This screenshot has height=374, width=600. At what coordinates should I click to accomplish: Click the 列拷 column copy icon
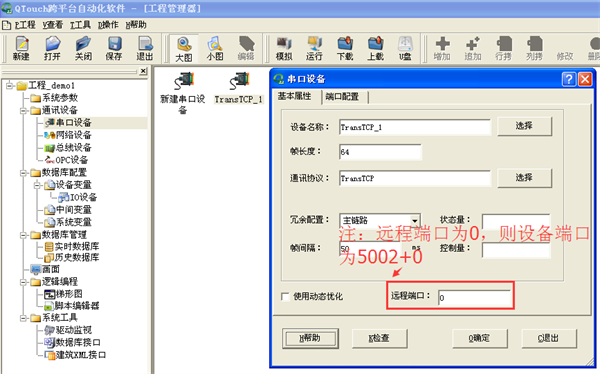point(534,49)
